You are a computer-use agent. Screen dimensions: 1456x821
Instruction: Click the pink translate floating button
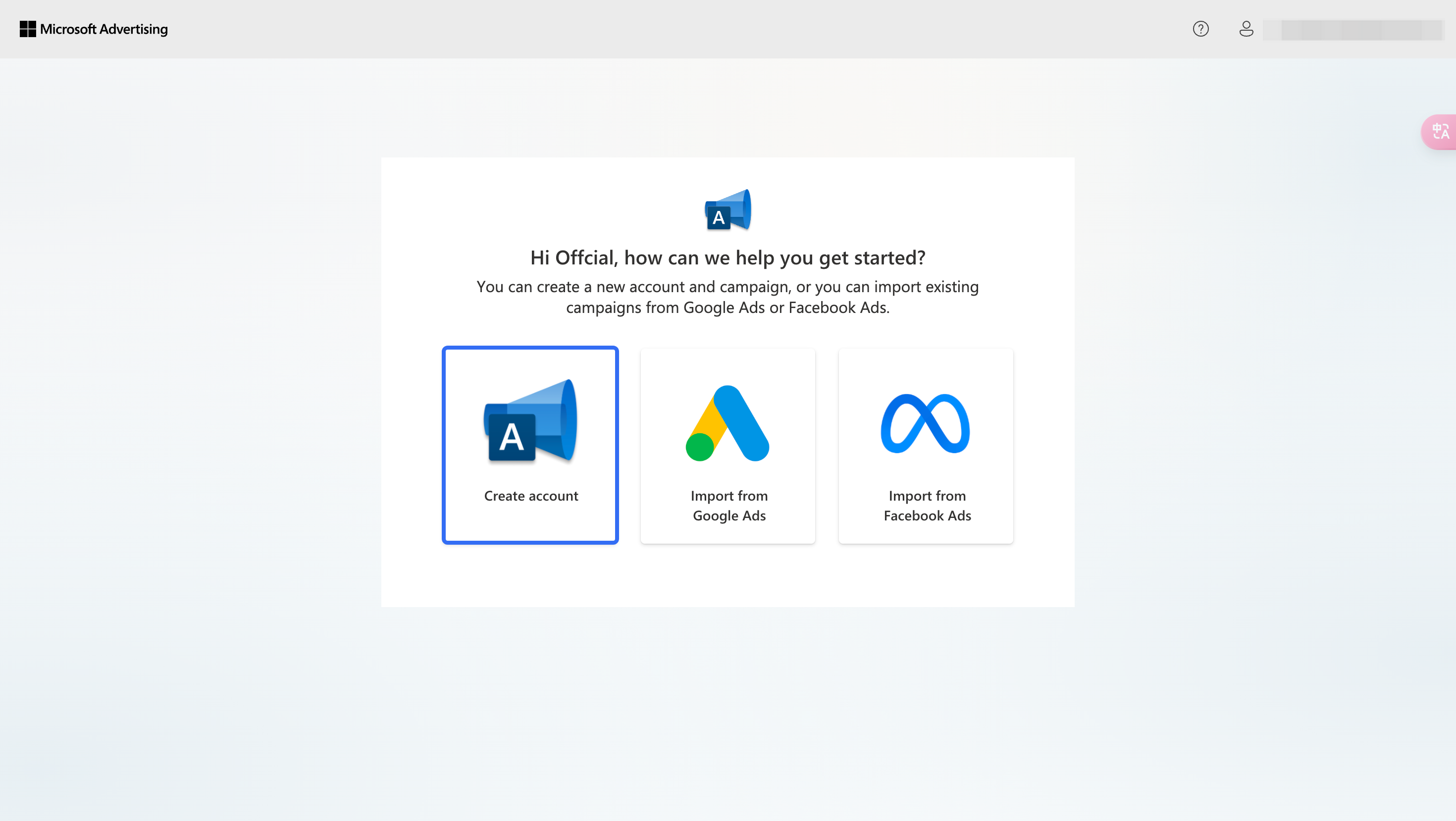tap(1440, 132)
